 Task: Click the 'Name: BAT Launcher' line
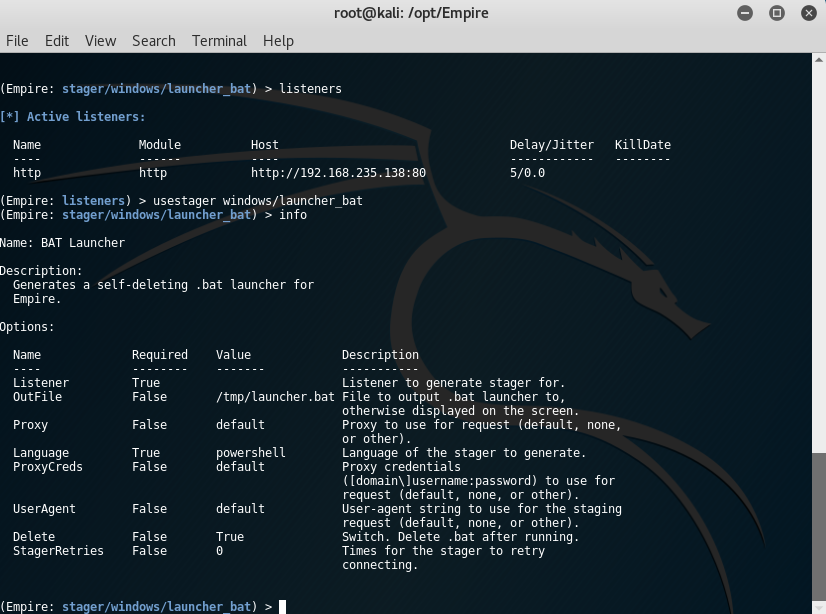coord(63,243)
